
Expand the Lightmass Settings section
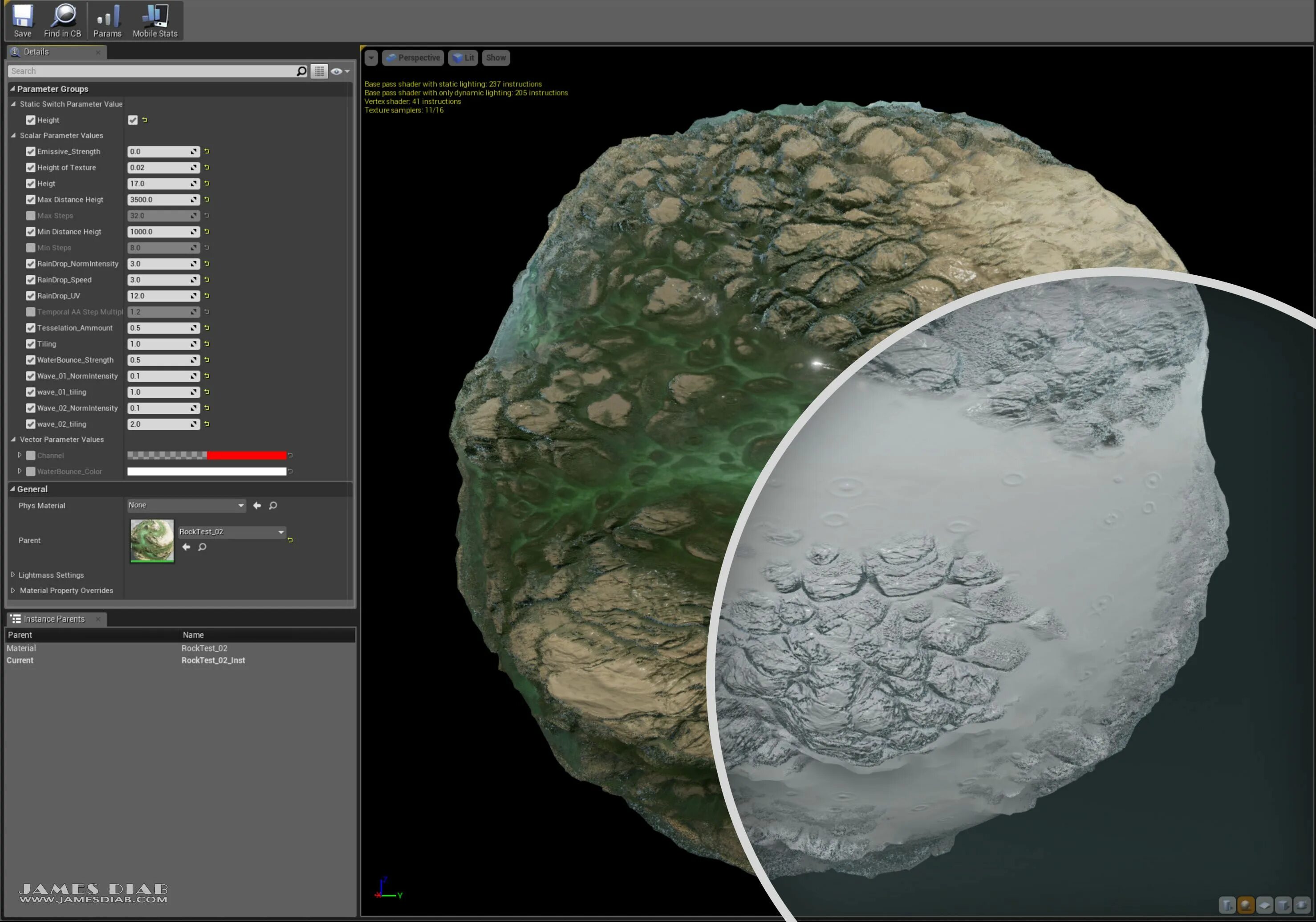coord(13,575)
